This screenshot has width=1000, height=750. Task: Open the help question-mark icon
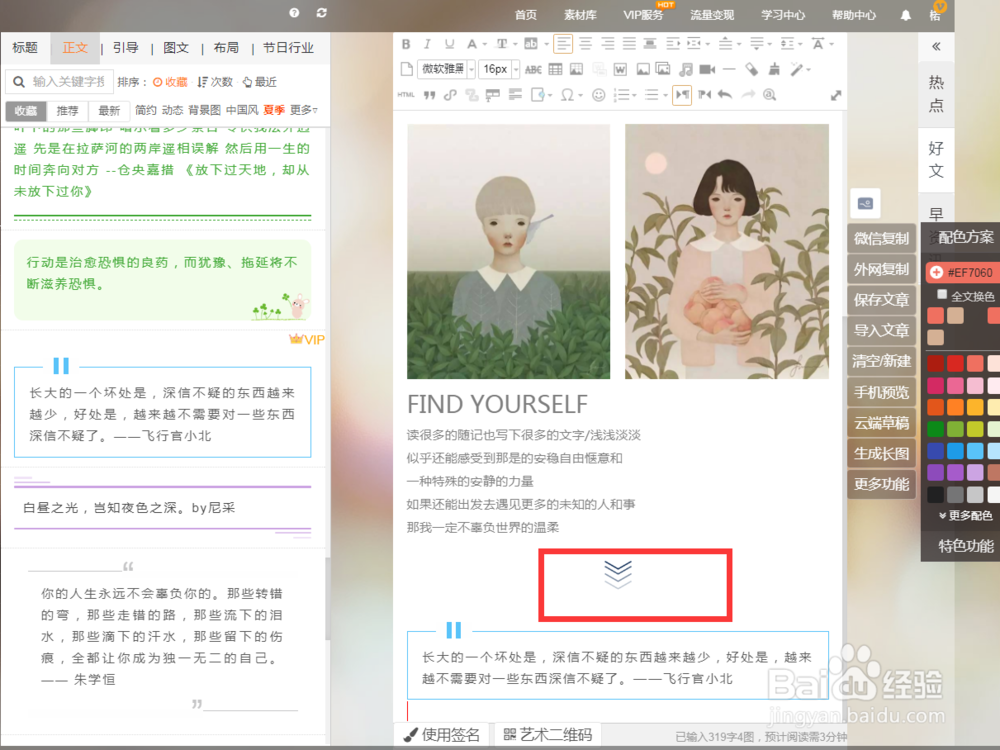point(294,13)
